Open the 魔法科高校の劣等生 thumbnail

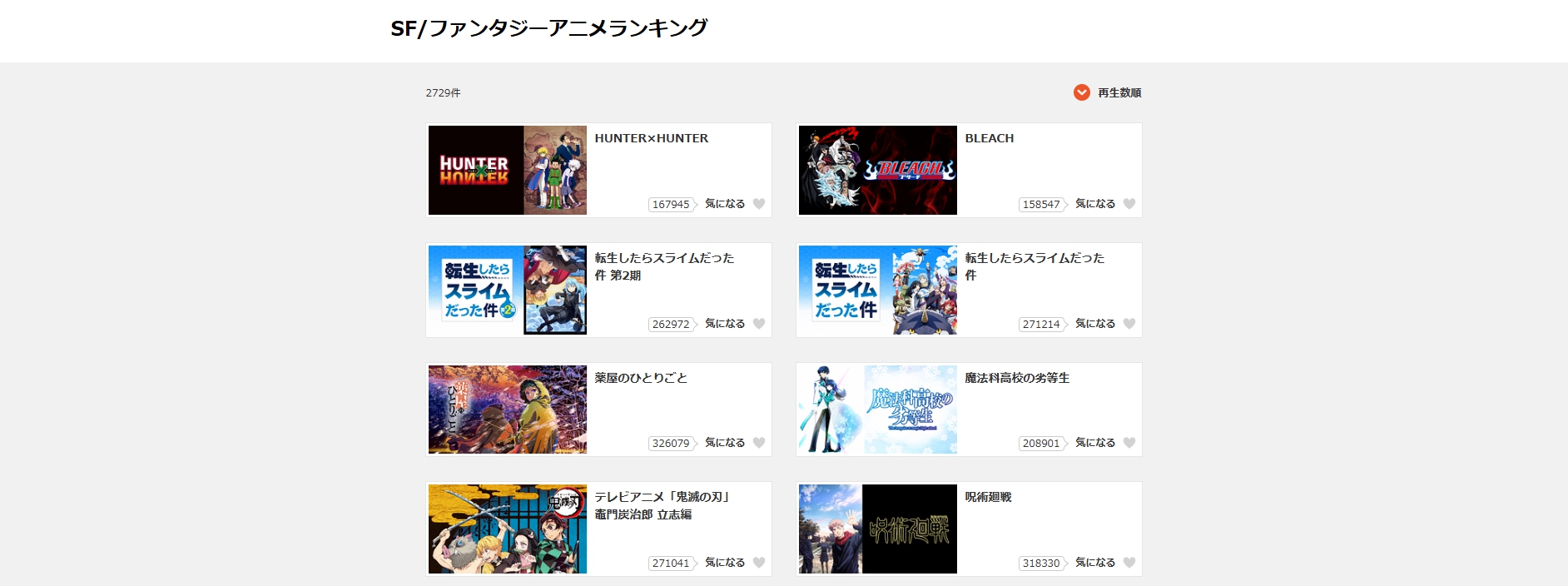(x=878, y=410)
